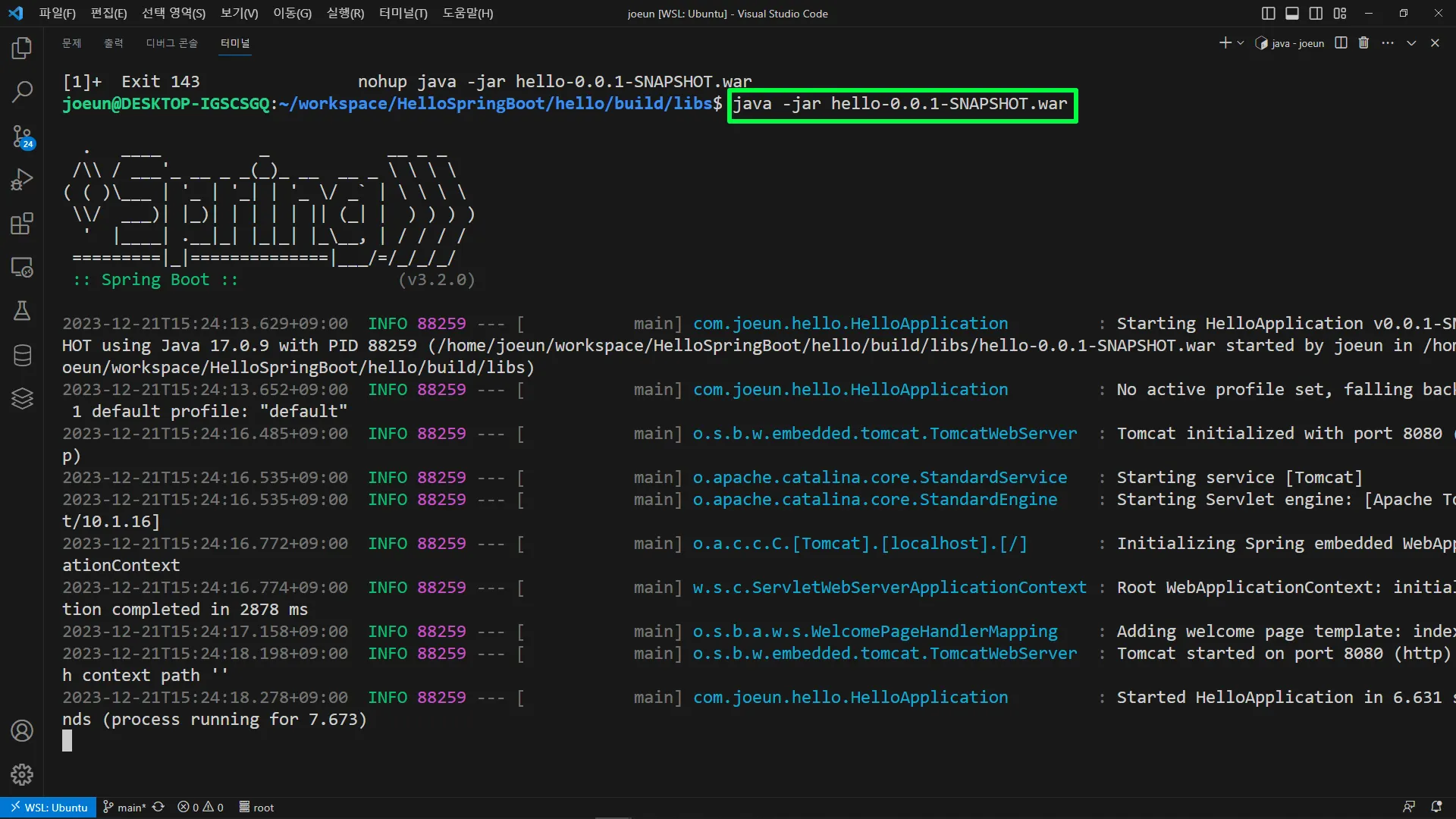
Task: Toggle the primary side bar layout
Action: tap(1269, 14)
